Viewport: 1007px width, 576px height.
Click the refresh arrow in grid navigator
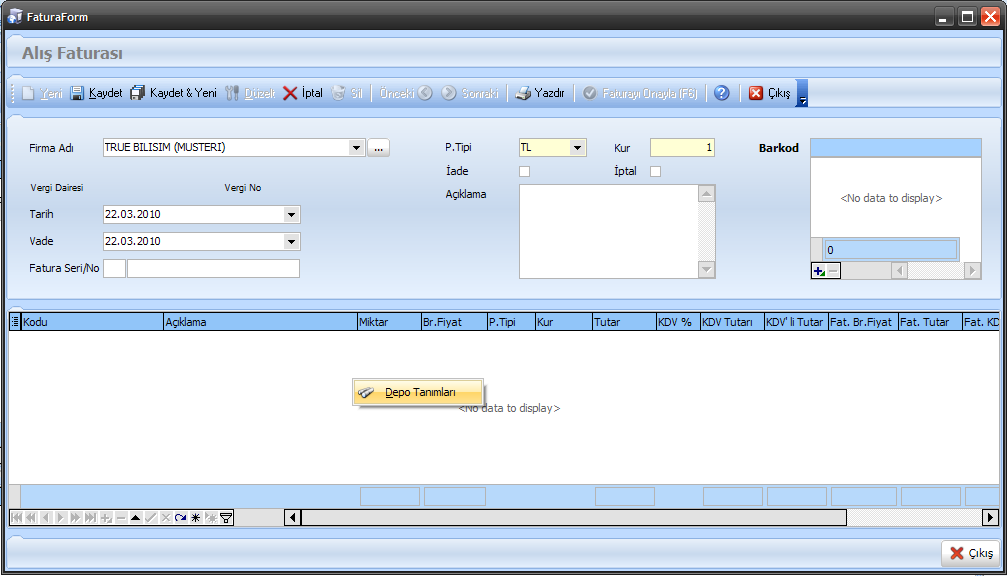(180, 517)
